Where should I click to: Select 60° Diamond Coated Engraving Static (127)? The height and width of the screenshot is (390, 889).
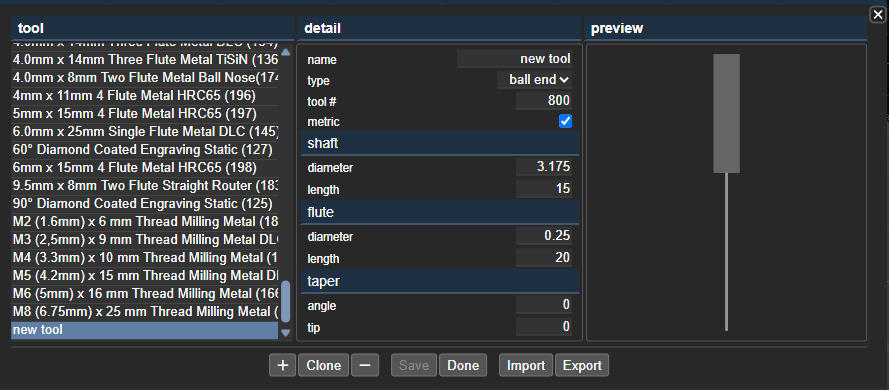(145, 150)
